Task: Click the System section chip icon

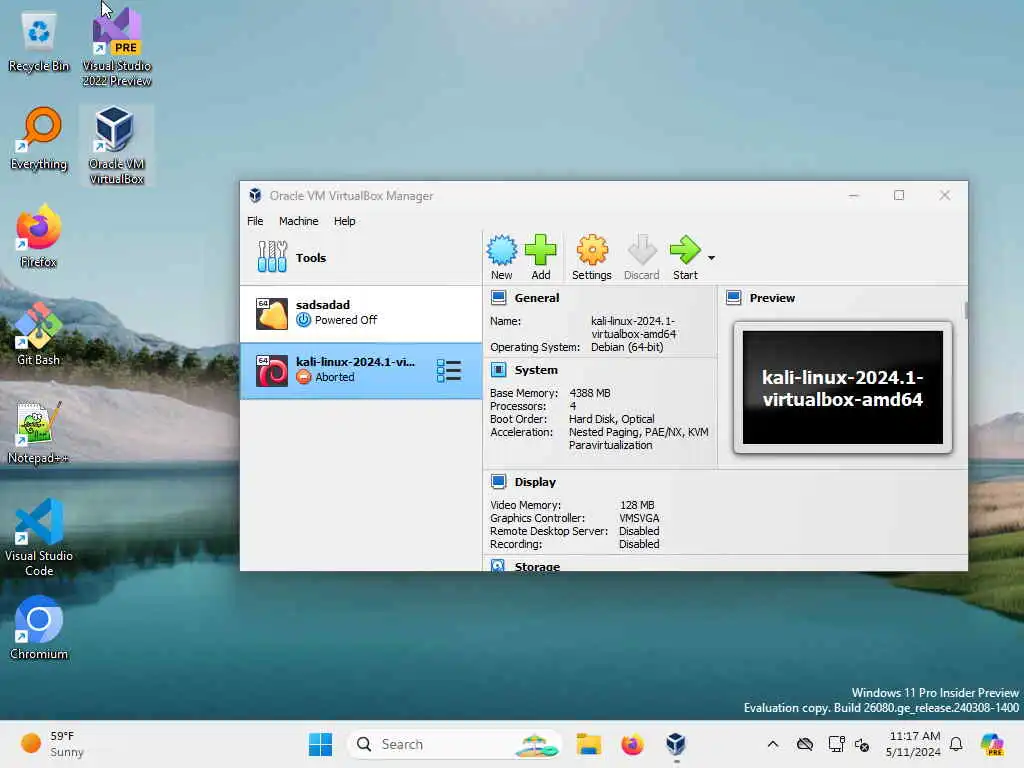Action: [498, 370]
